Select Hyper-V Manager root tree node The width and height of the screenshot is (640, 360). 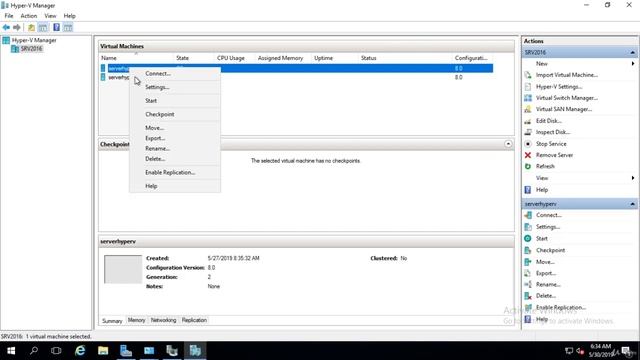(34, 40)
